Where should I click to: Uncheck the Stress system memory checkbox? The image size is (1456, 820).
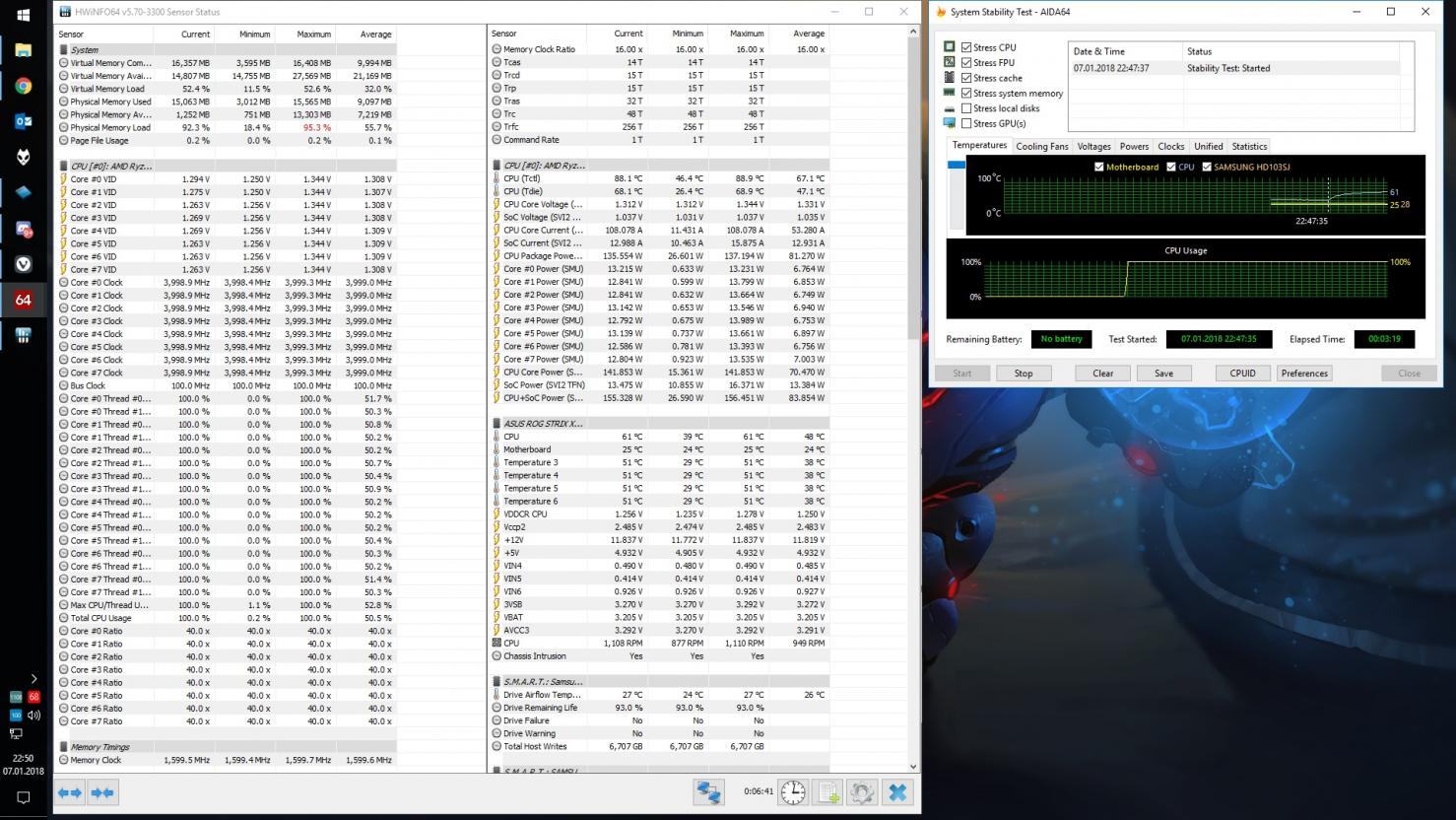(966, 93)
